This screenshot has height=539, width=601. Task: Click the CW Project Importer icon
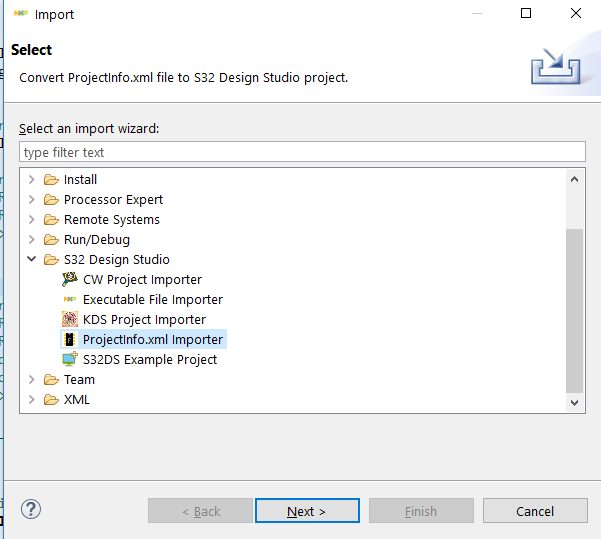70,280
